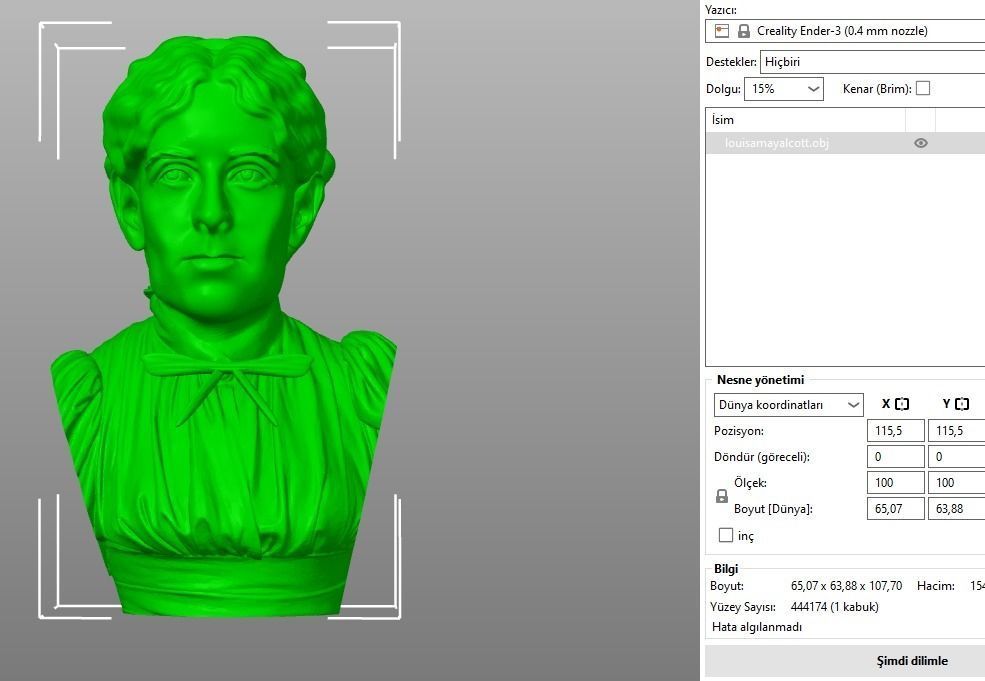
Task: Click the Döndür X rotation field
Action: coord(896,457)
